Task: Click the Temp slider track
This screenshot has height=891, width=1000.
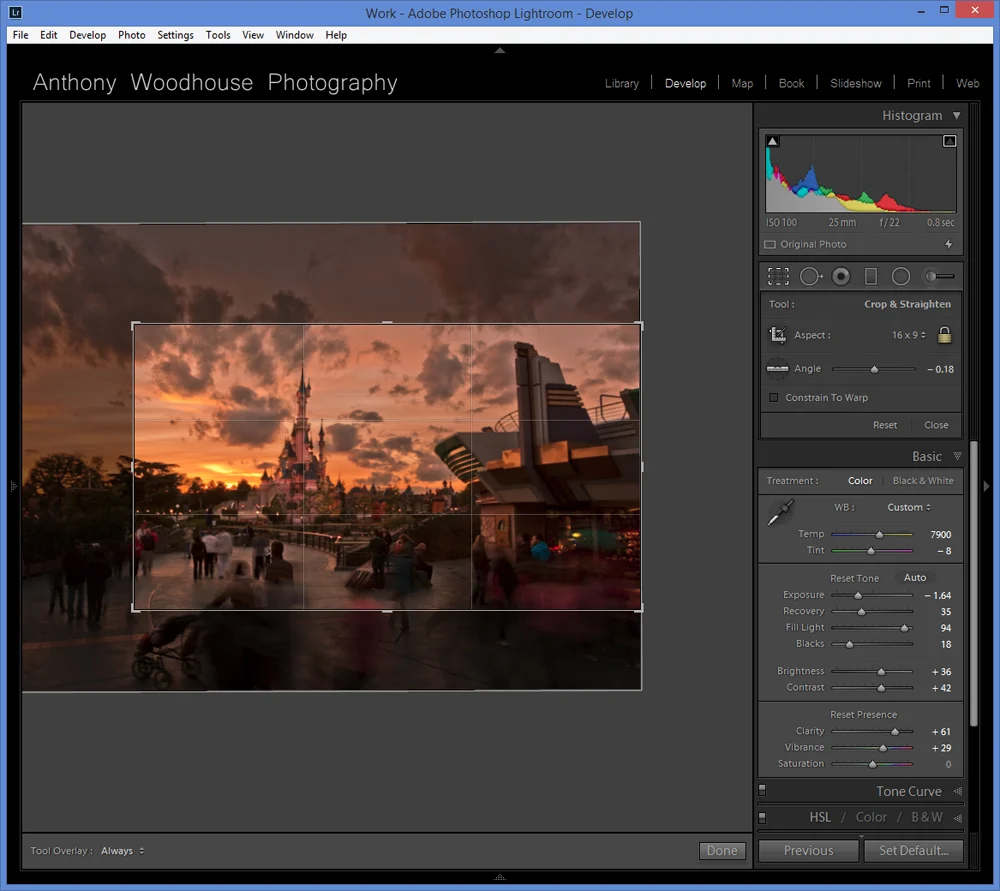Action: point(872,534)
